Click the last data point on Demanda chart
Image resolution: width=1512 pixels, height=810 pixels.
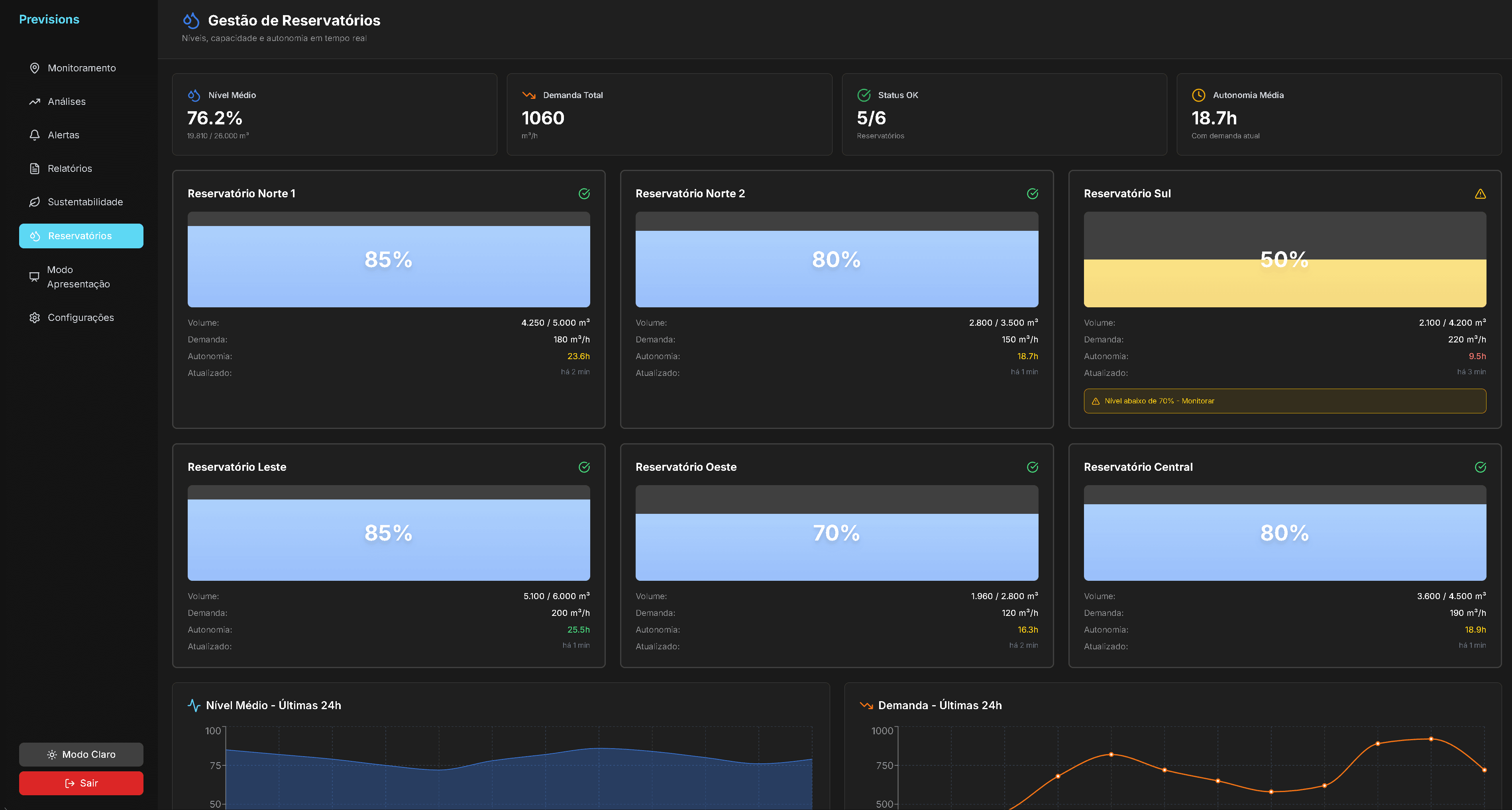point(1484,769)
